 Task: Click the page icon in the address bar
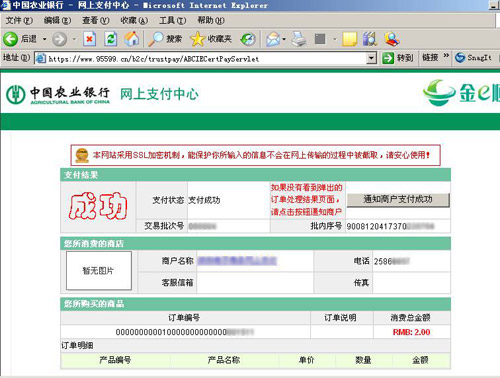(x=41, y=59)
